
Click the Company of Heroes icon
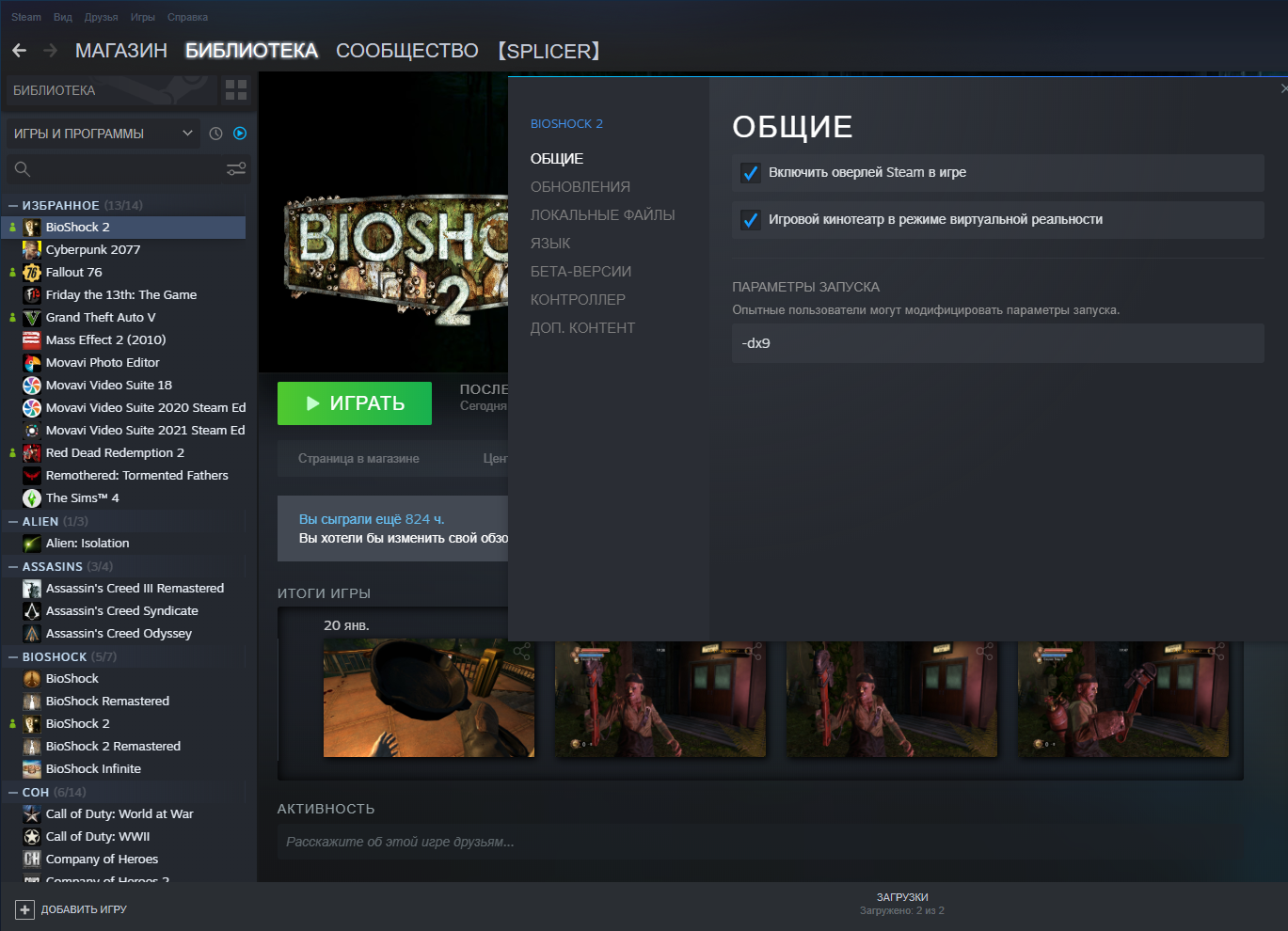[x=32, y=860]
